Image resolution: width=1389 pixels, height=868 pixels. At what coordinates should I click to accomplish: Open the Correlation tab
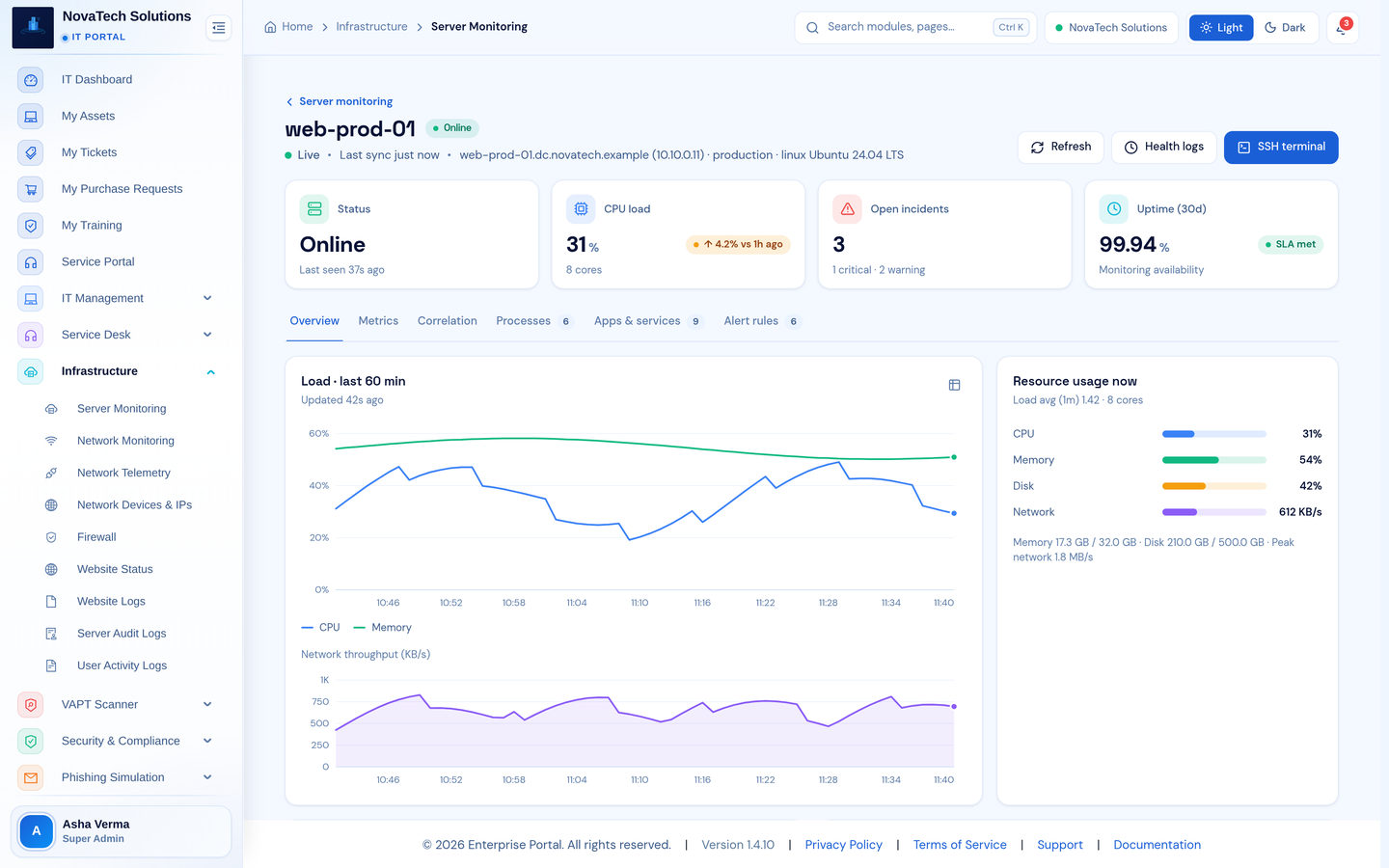[x=448, y=321]
